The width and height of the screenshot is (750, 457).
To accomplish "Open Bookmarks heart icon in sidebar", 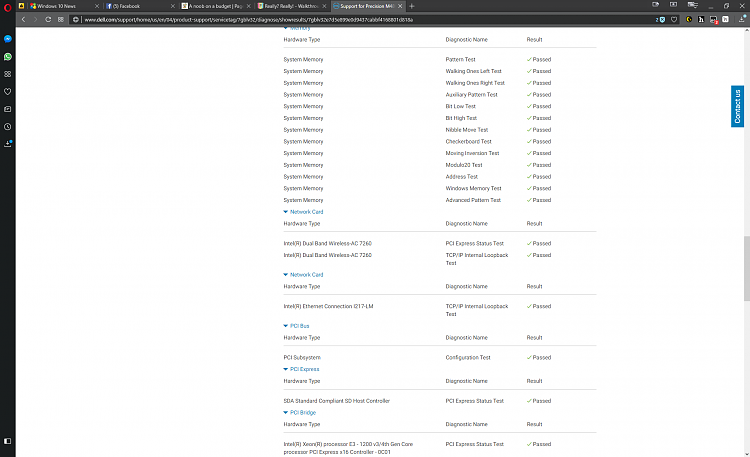I will click(8, 91).
